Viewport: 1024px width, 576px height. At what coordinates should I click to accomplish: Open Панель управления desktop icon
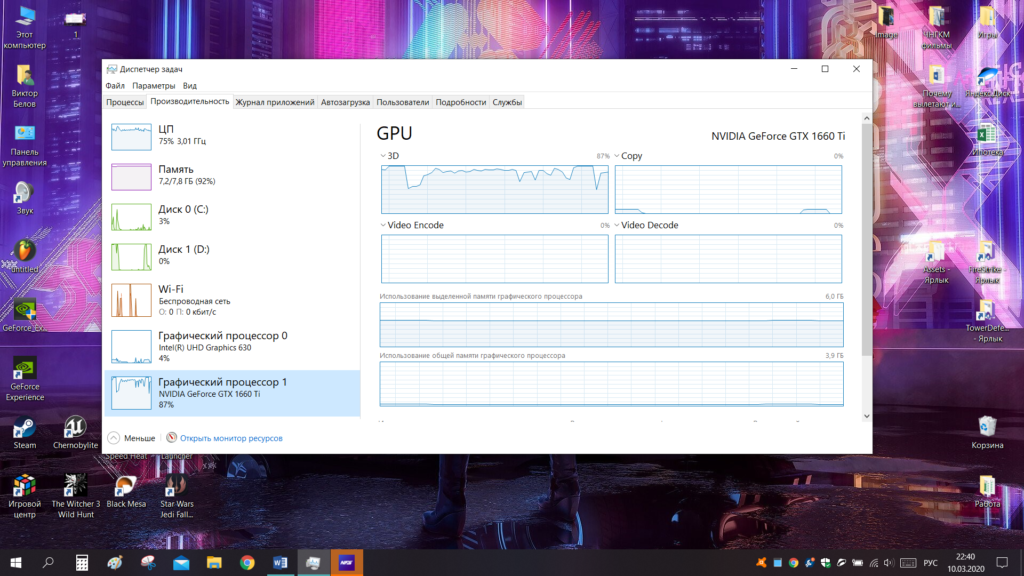tap(25, 146)
